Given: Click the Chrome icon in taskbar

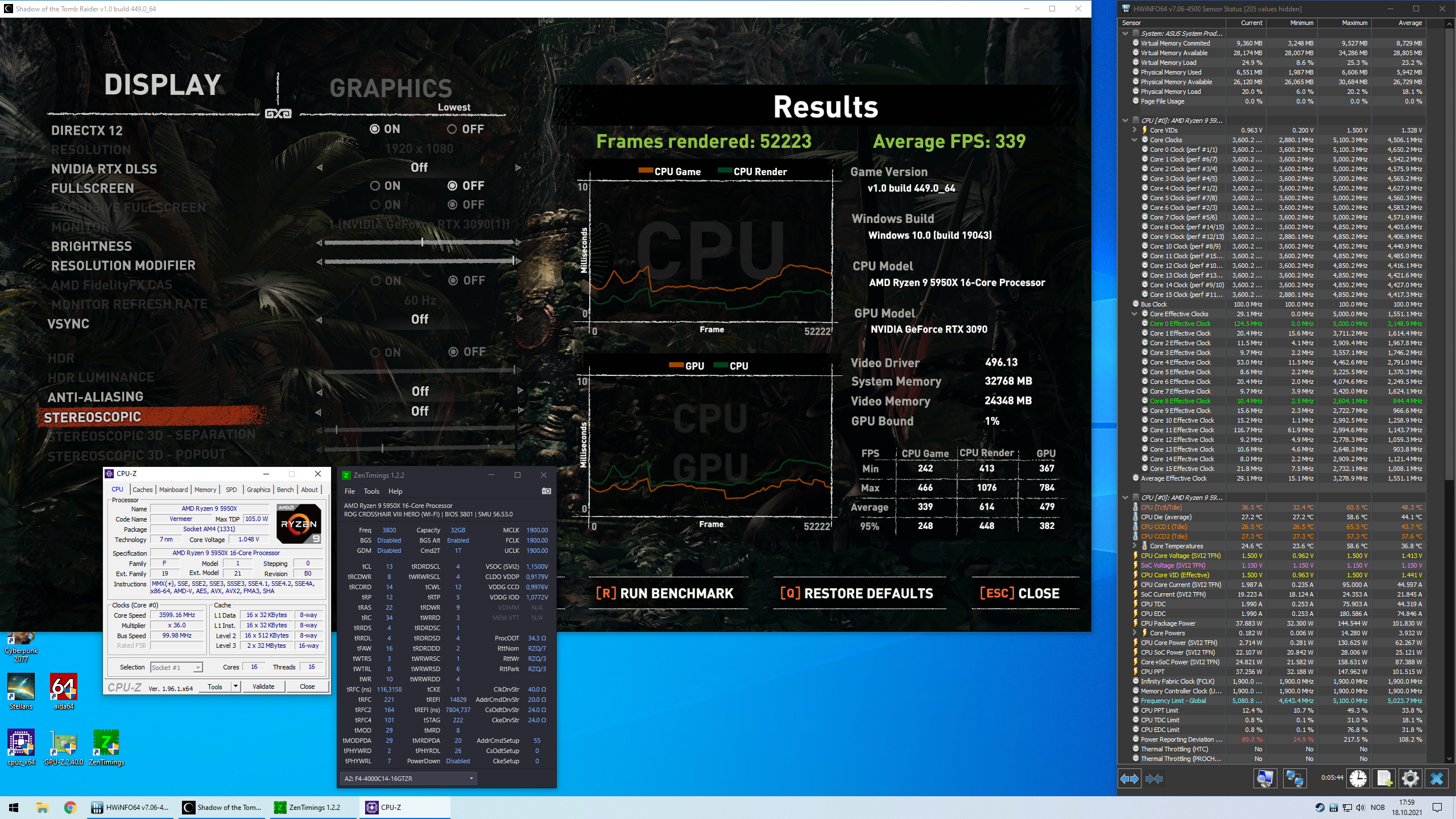Looking at the screenshot, I should [70, 807].
